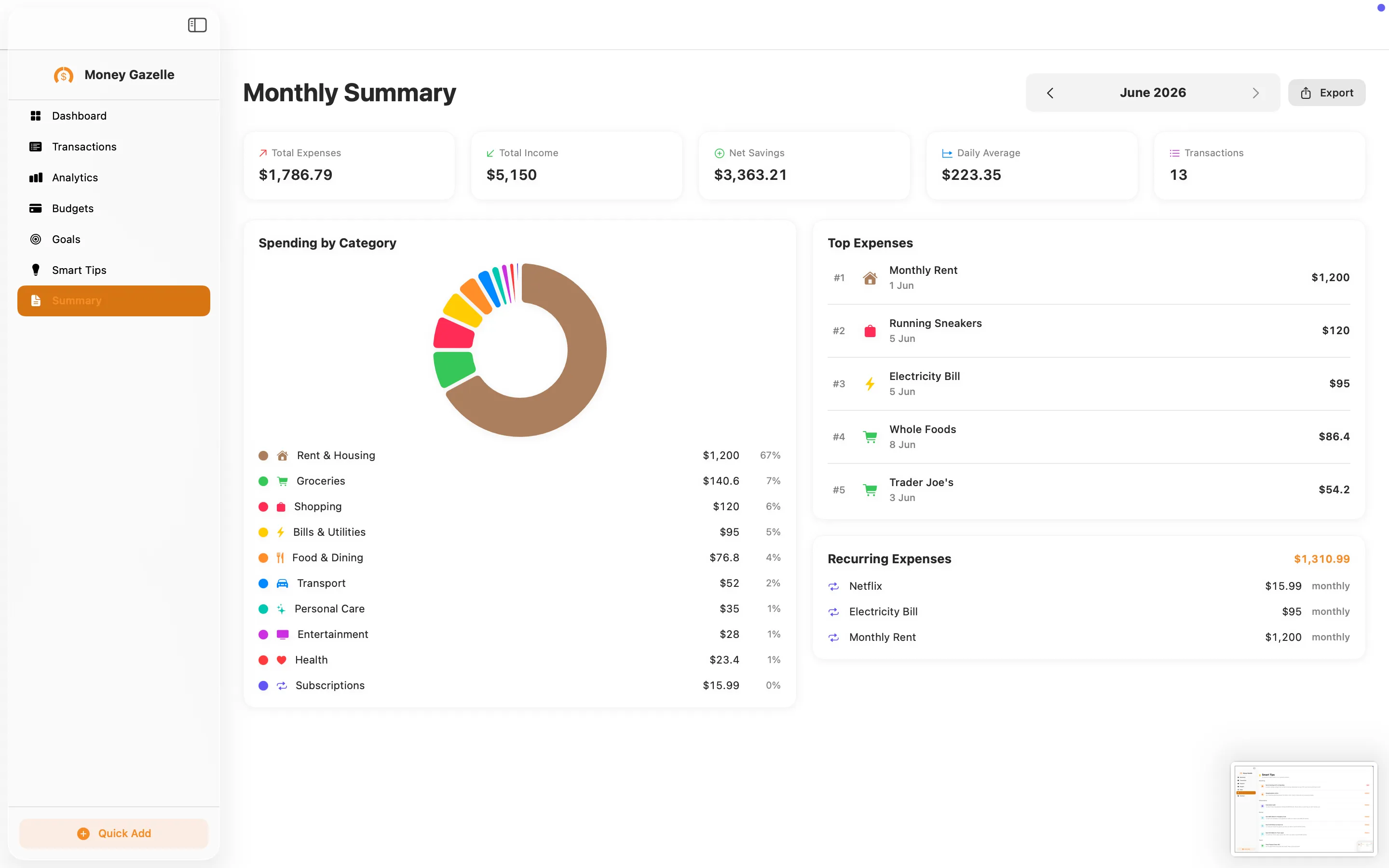
Task: Open Budgets in the sidebar
Action: 114,208
